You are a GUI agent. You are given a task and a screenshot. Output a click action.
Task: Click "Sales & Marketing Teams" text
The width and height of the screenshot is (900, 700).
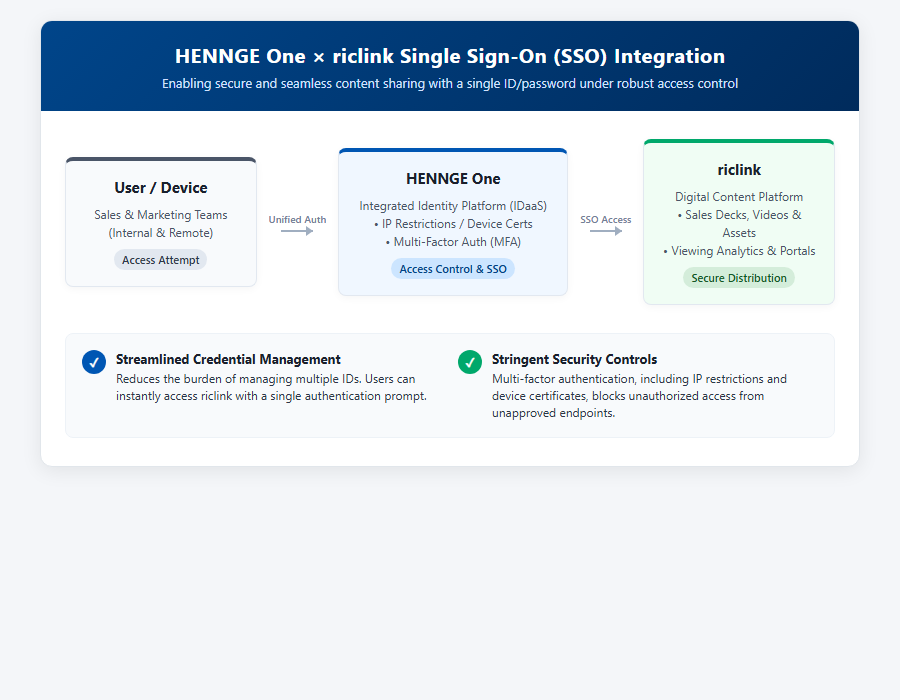[161, 215]
